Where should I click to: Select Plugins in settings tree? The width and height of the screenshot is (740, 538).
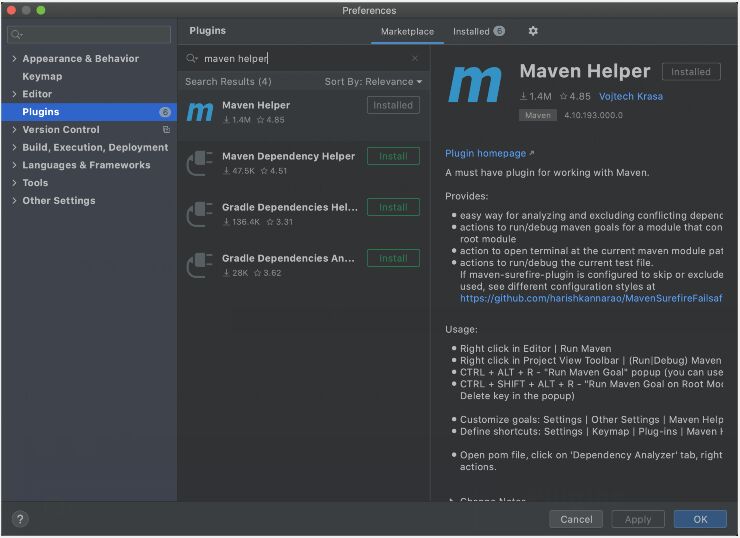click(89, 112)
